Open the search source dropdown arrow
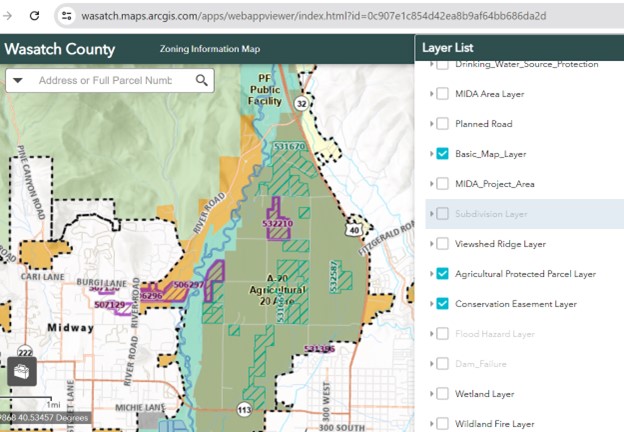The image size is (624, 432). click(18, 81)
